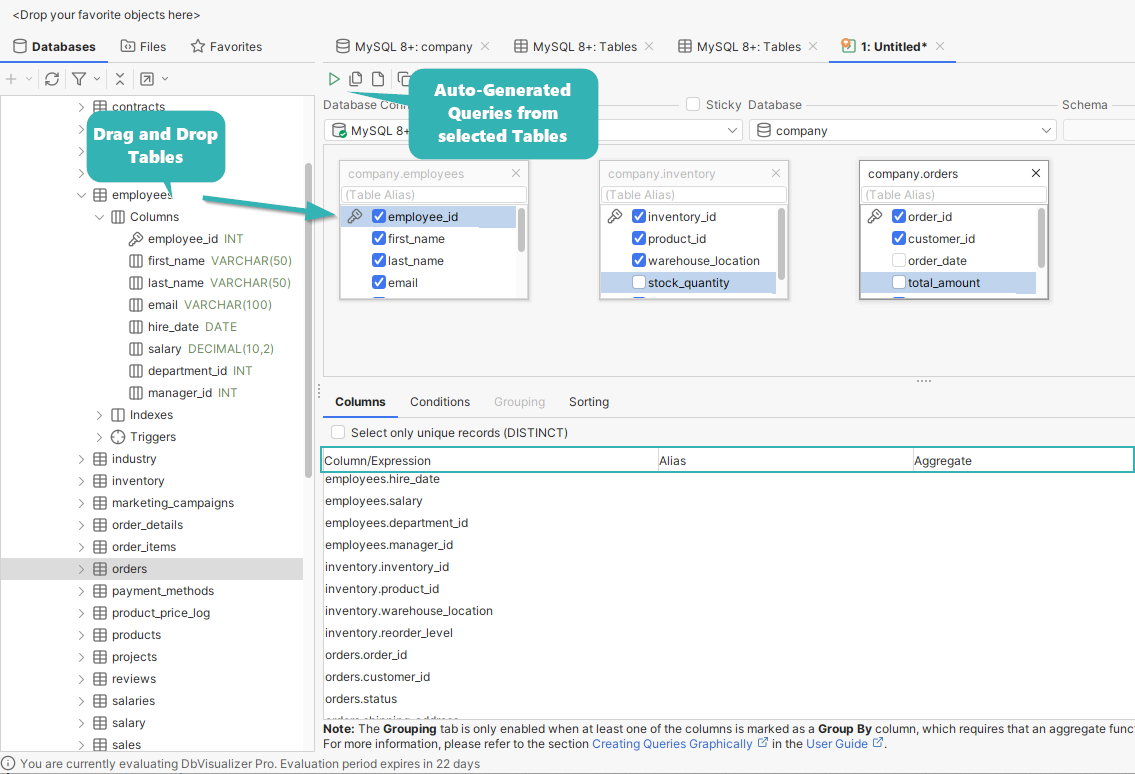Select the Databases tab

(x=54, y=46)
